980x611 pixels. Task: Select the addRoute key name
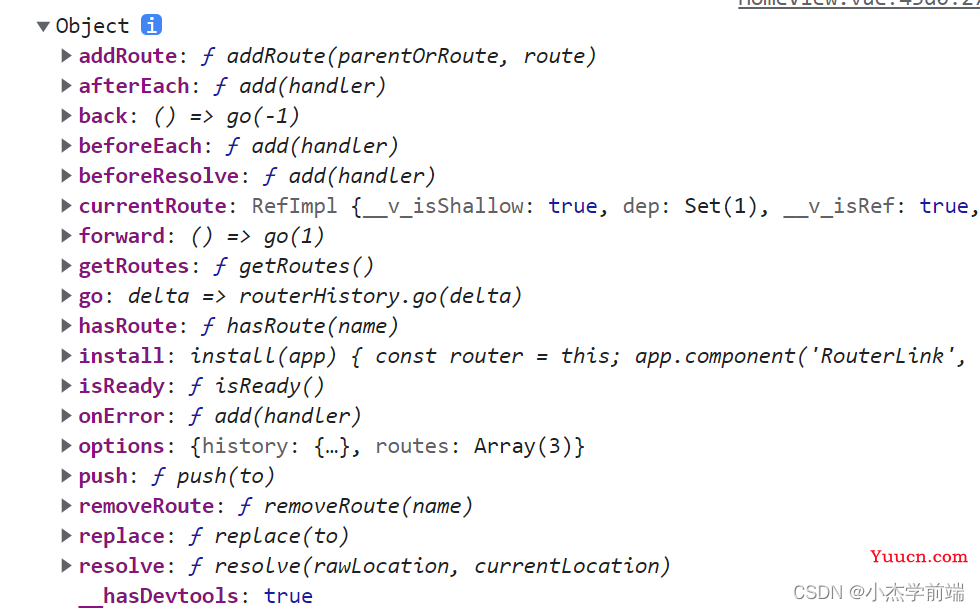coord(128,56)
